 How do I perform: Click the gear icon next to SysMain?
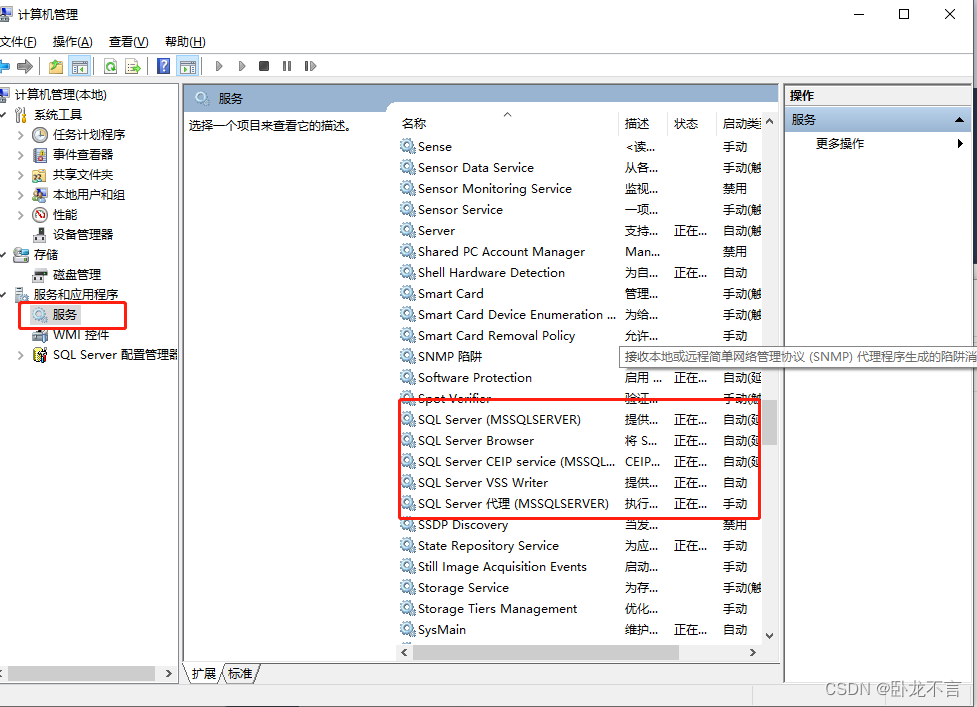pyautogui.click(x=407, y=629)
